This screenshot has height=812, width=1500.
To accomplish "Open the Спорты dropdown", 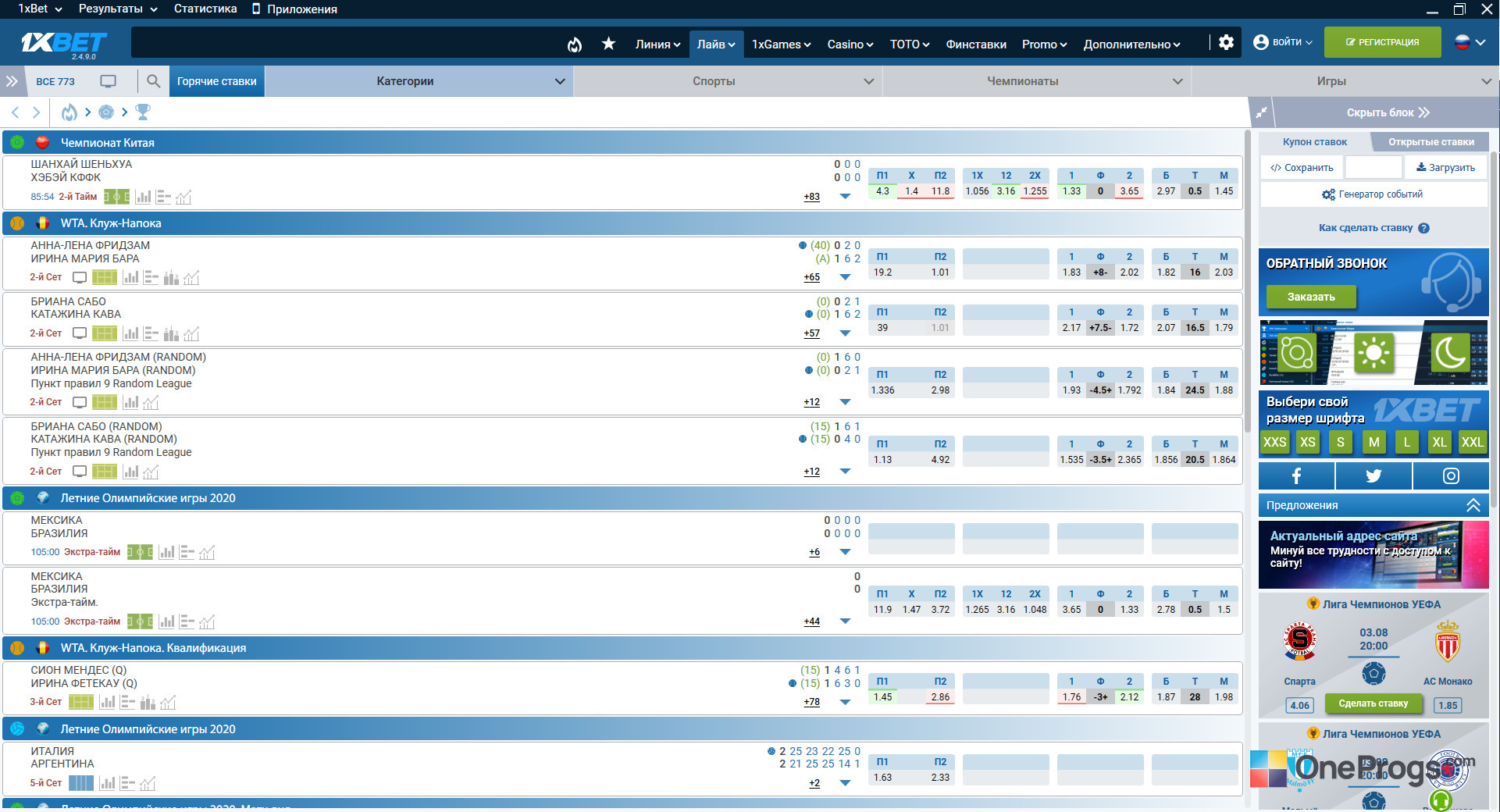I will [729, 81].
